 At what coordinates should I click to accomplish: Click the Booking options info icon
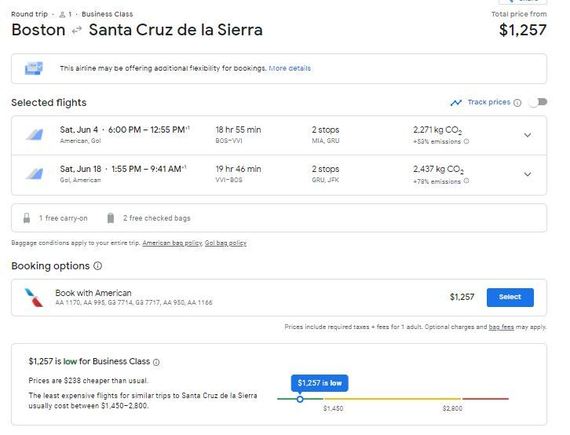pyautogui.click(x=98, y=266)
